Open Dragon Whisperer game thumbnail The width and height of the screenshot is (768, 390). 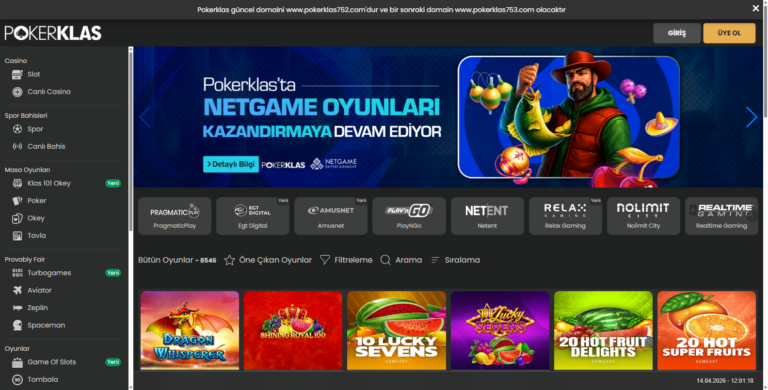click(x=190, y=331)
